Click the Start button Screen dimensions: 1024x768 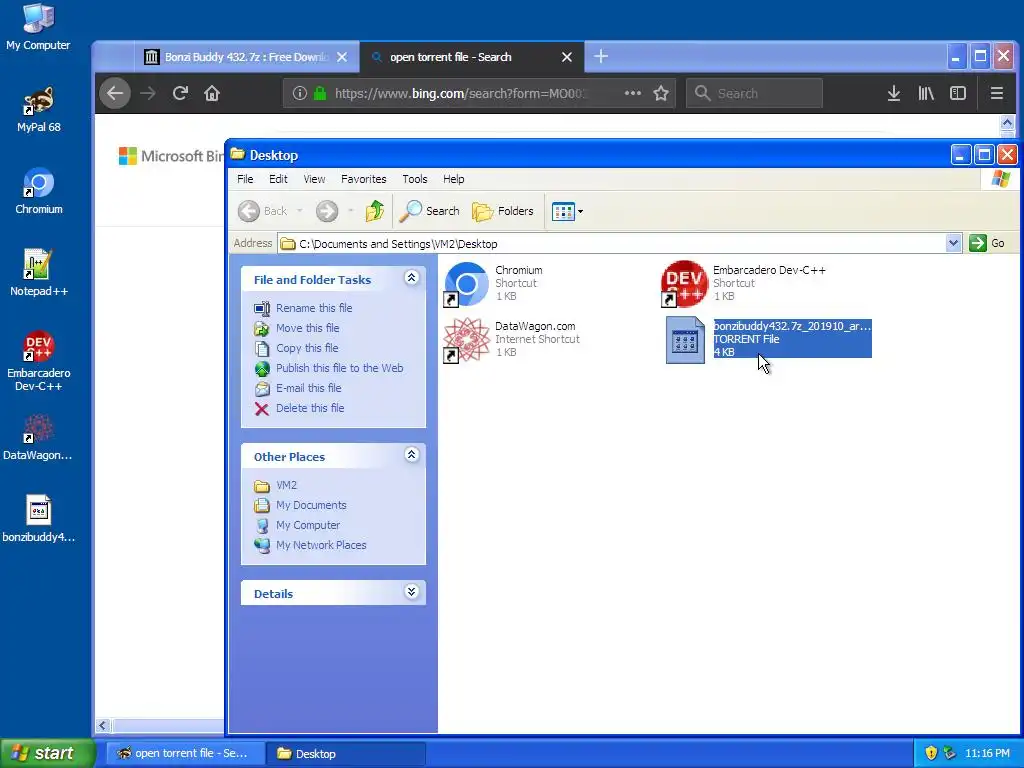coord(48,754)
